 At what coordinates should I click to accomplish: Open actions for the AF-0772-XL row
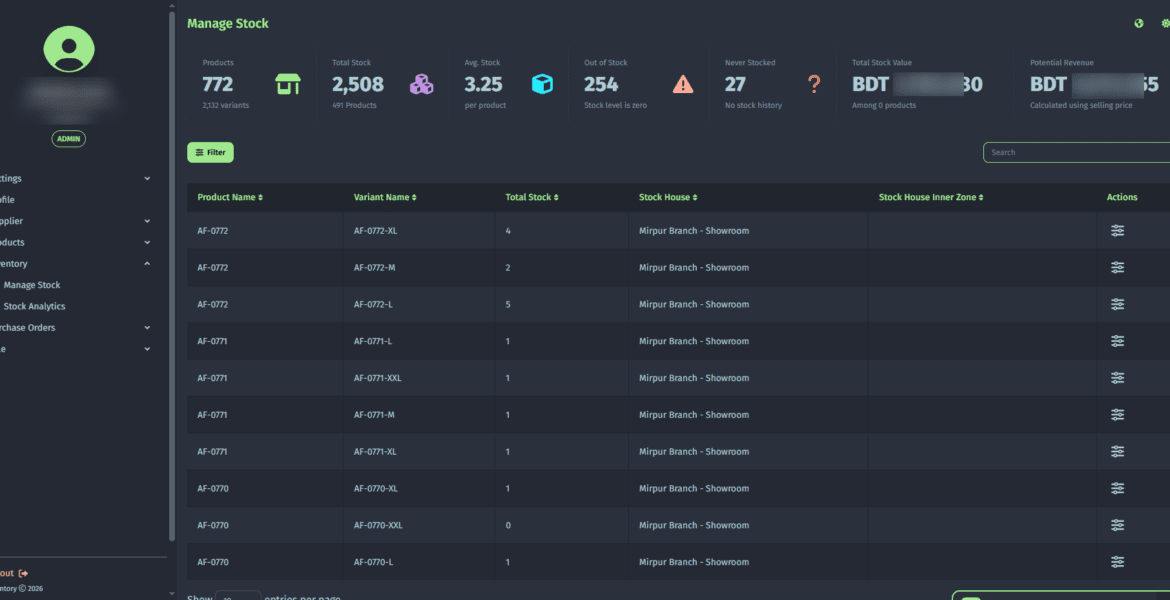pyautogui.click(x=1117, y=231)
